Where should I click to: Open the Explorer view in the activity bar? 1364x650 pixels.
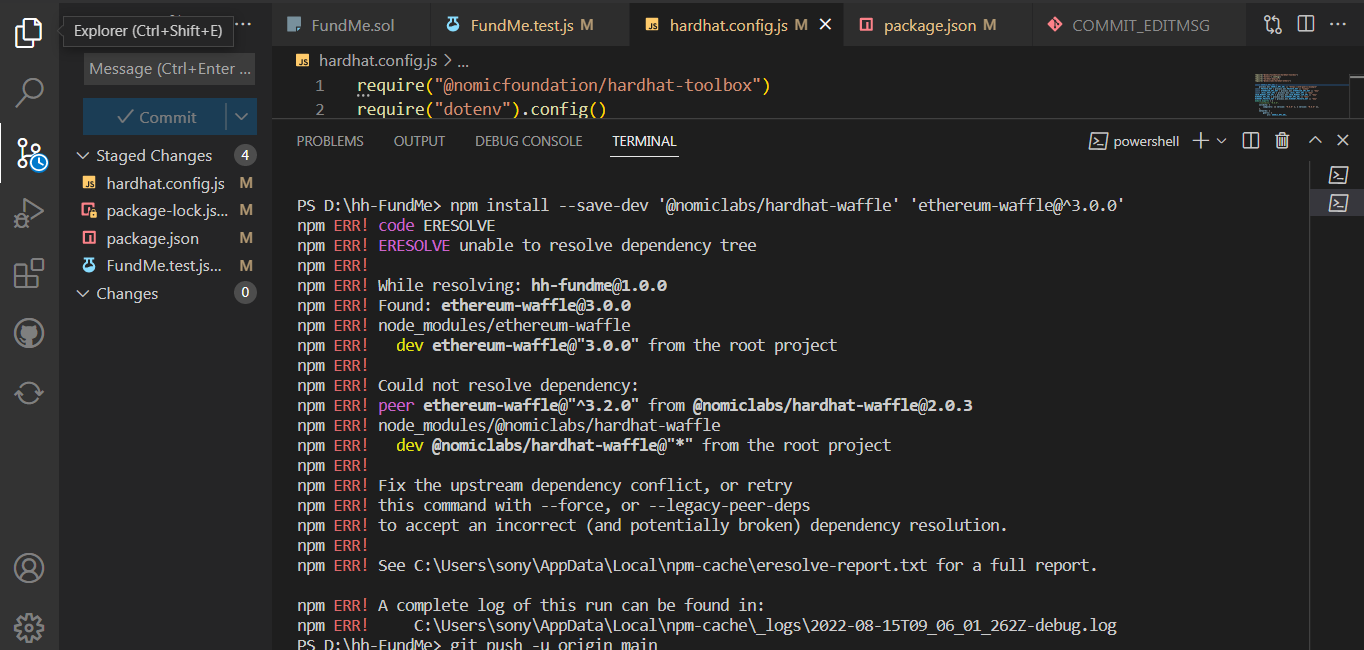pos(29,32)
